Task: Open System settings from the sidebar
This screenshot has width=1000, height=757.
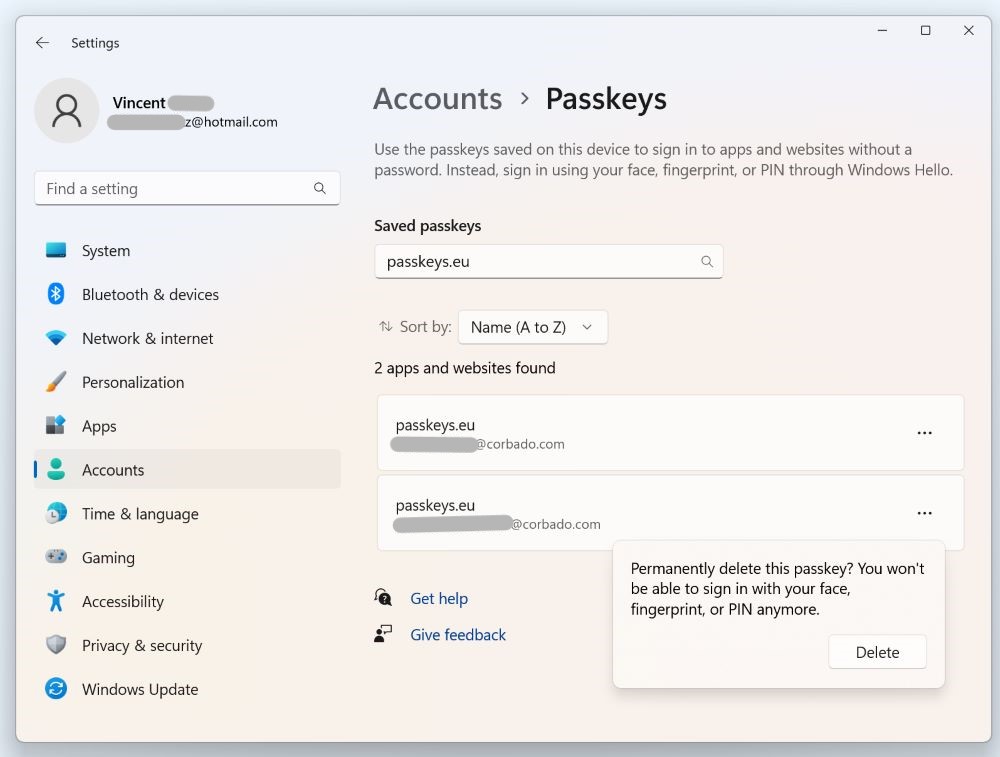Action: pyautogui.click(x=57, y=250)
